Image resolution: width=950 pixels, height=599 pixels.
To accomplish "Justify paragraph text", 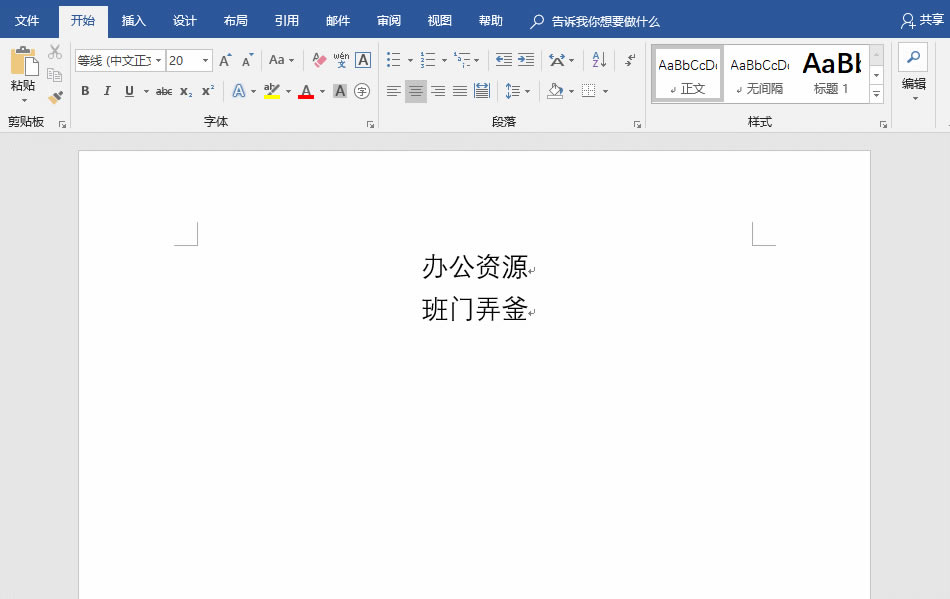I will 460,91.
